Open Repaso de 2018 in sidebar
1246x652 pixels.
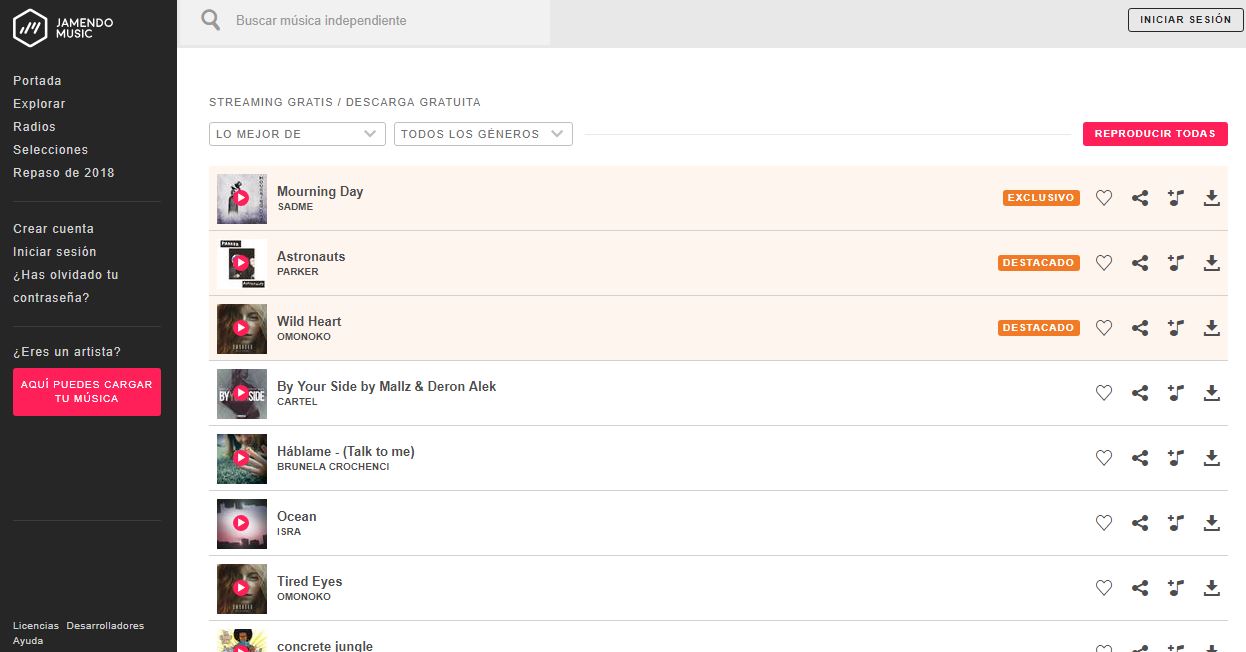64,173
